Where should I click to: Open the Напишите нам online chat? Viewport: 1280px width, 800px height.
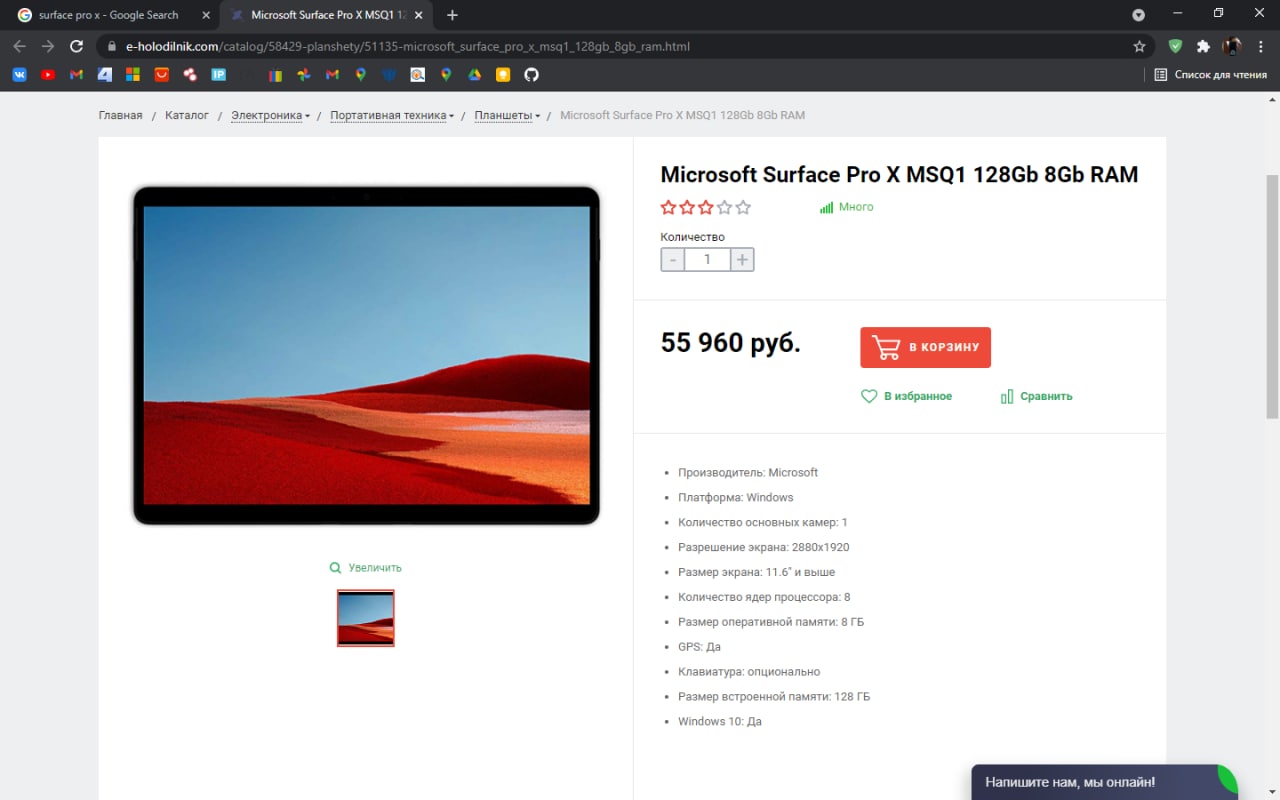point(1104,782)
